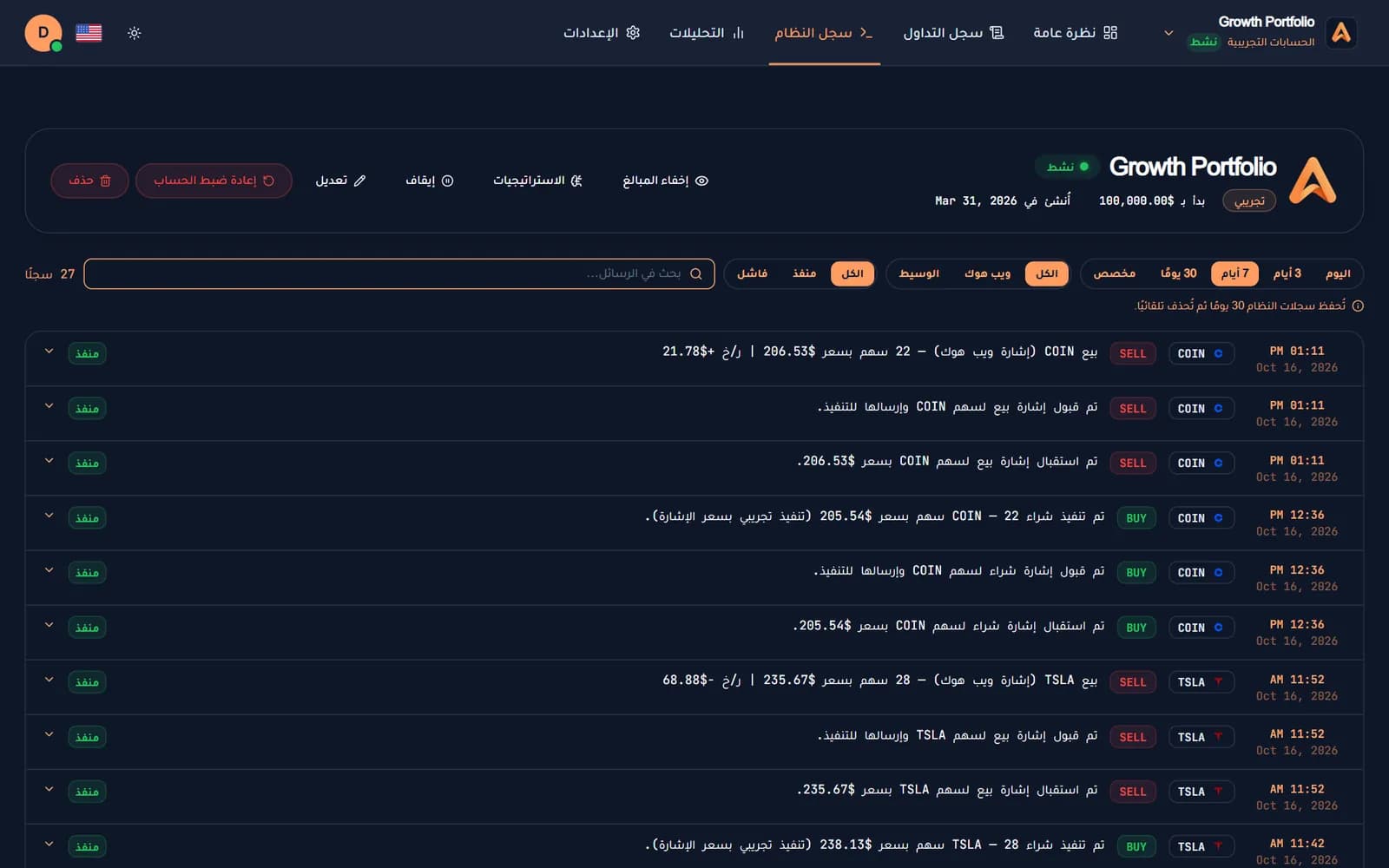Click the large Growth Portfolio logo in the account card

click(1312, 181)
